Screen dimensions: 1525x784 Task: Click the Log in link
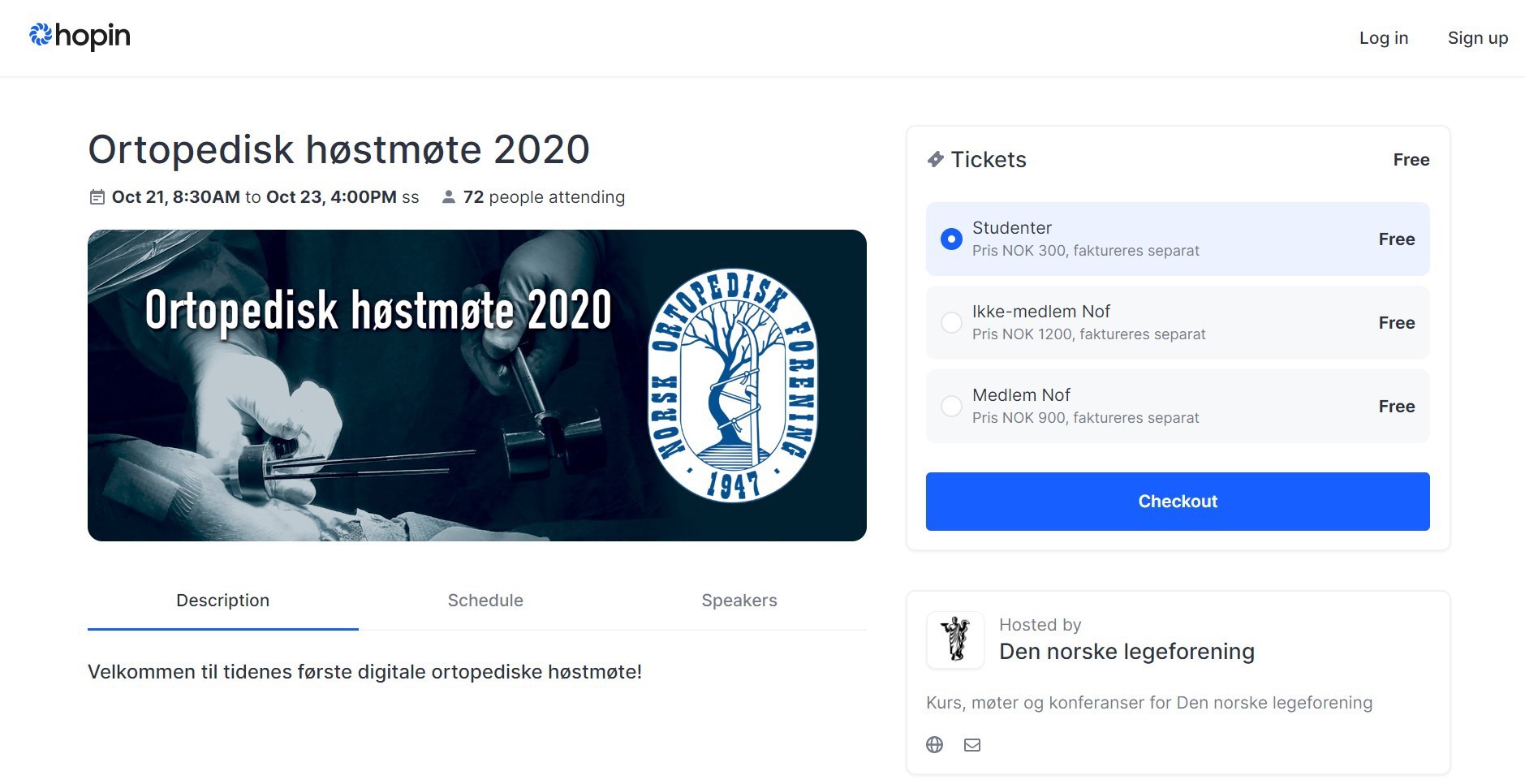click(x=1383, y=37)
